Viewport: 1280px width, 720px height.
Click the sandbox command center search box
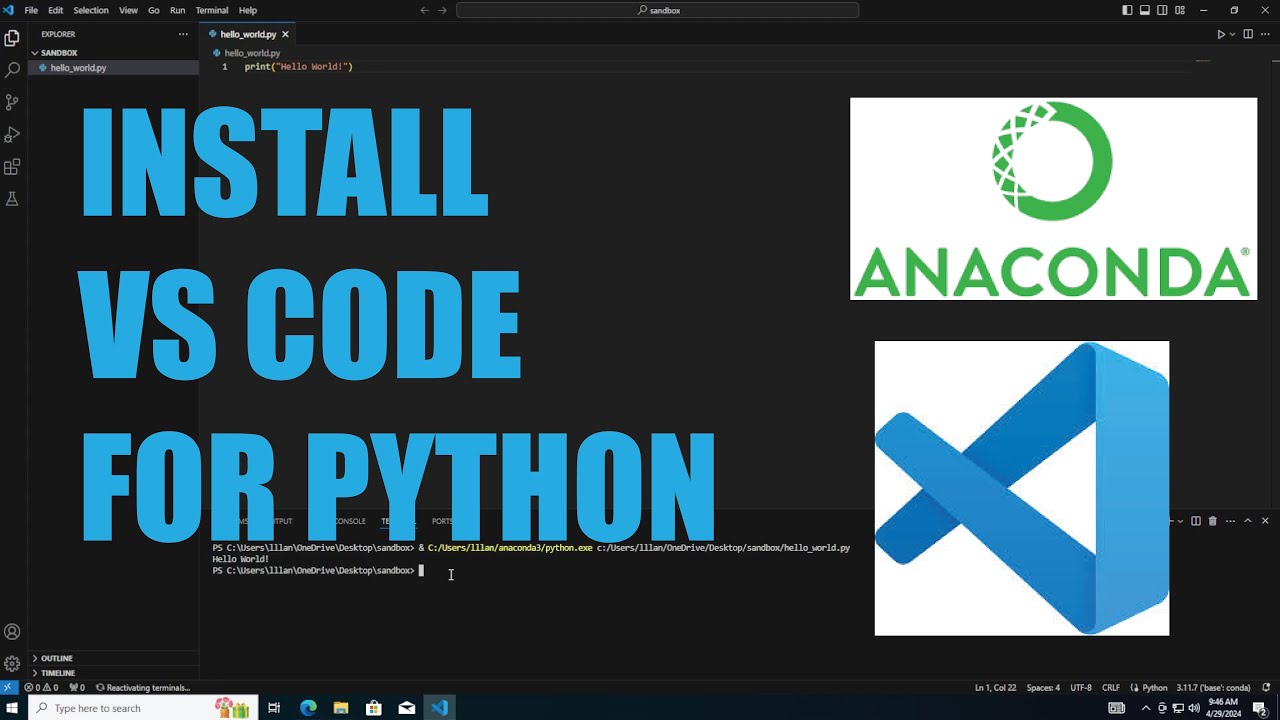[x=658, y=10]
